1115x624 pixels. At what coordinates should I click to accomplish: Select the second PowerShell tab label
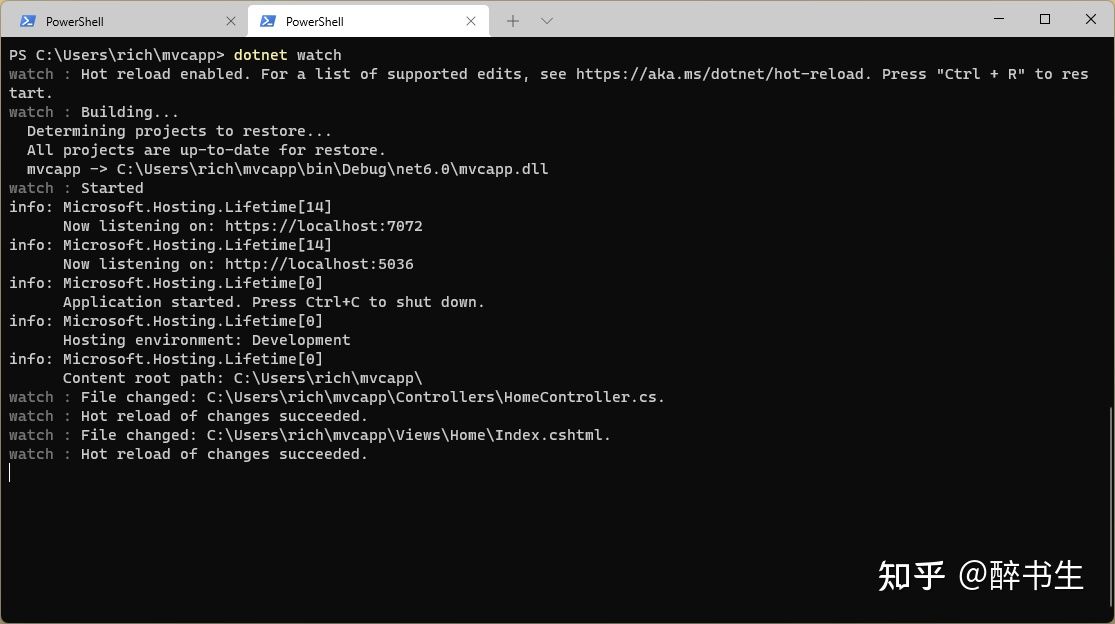click(x=314, y=22)
